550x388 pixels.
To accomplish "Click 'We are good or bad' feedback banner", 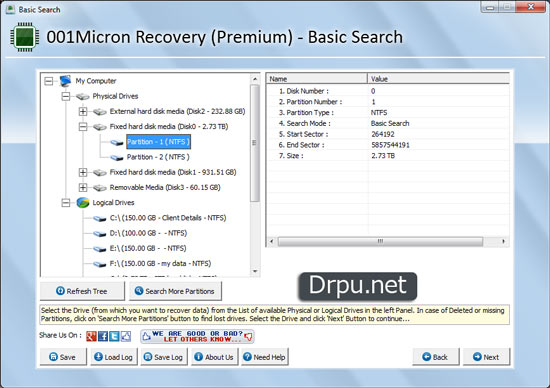I will 197,336.
